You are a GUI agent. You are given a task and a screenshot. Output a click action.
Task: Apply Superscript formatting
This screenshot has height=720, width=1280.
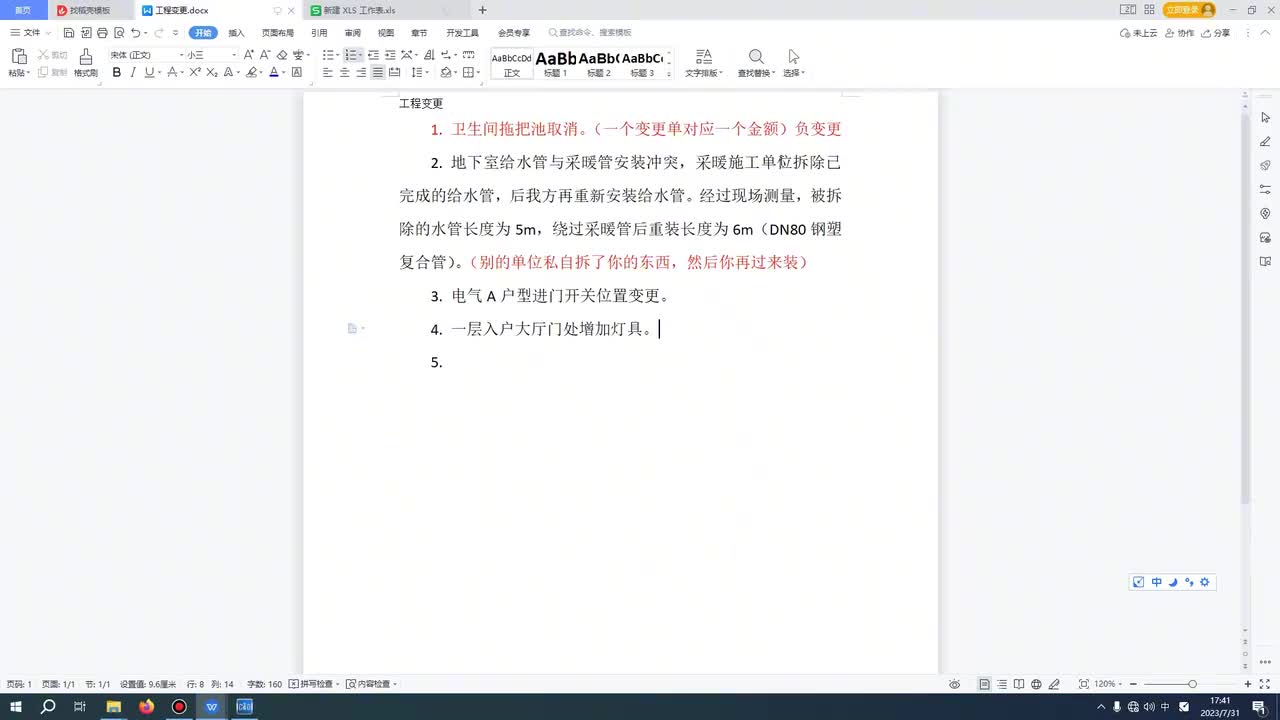tap(196, 73)
